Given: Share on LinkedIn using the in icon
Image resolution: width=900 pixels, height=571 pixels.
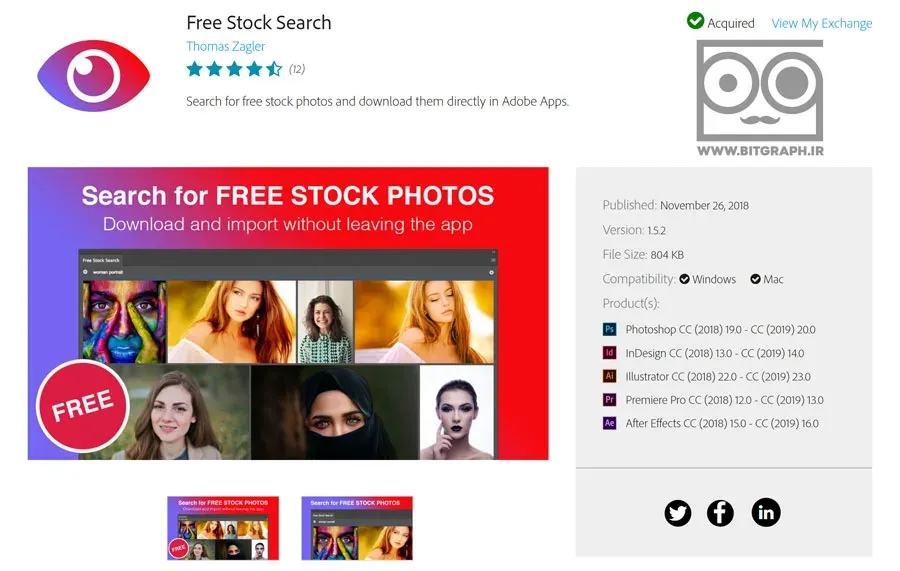Looking at the screenshot, I should 766,512.
